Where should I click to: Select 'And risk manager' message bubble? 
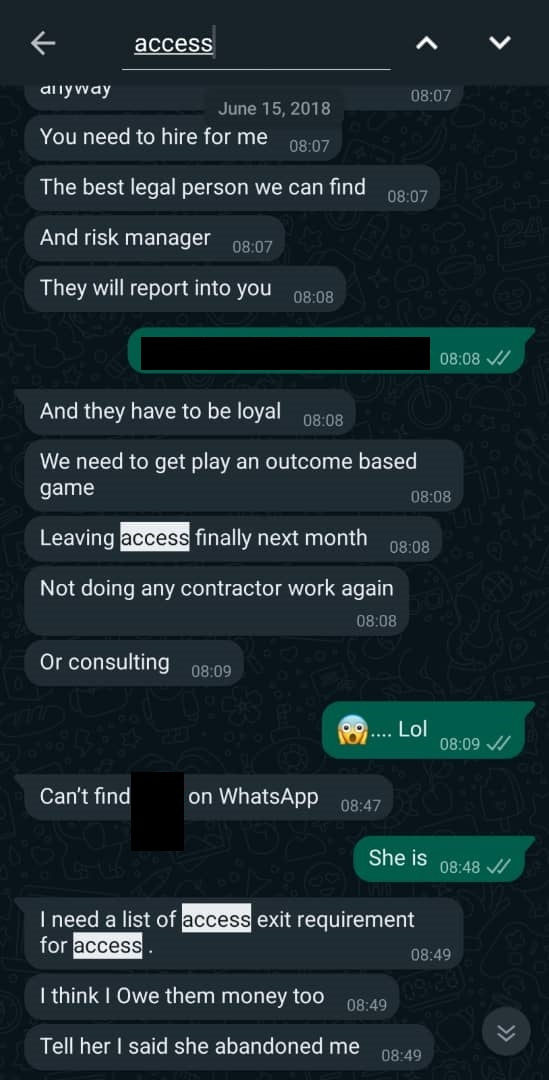[x=154, y=238]
